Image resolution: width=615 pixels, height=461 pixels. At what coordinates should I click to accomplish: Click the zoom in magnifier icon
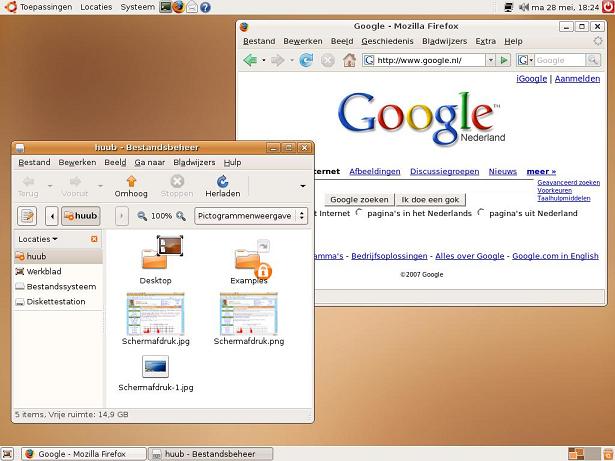tap(181, 216)
